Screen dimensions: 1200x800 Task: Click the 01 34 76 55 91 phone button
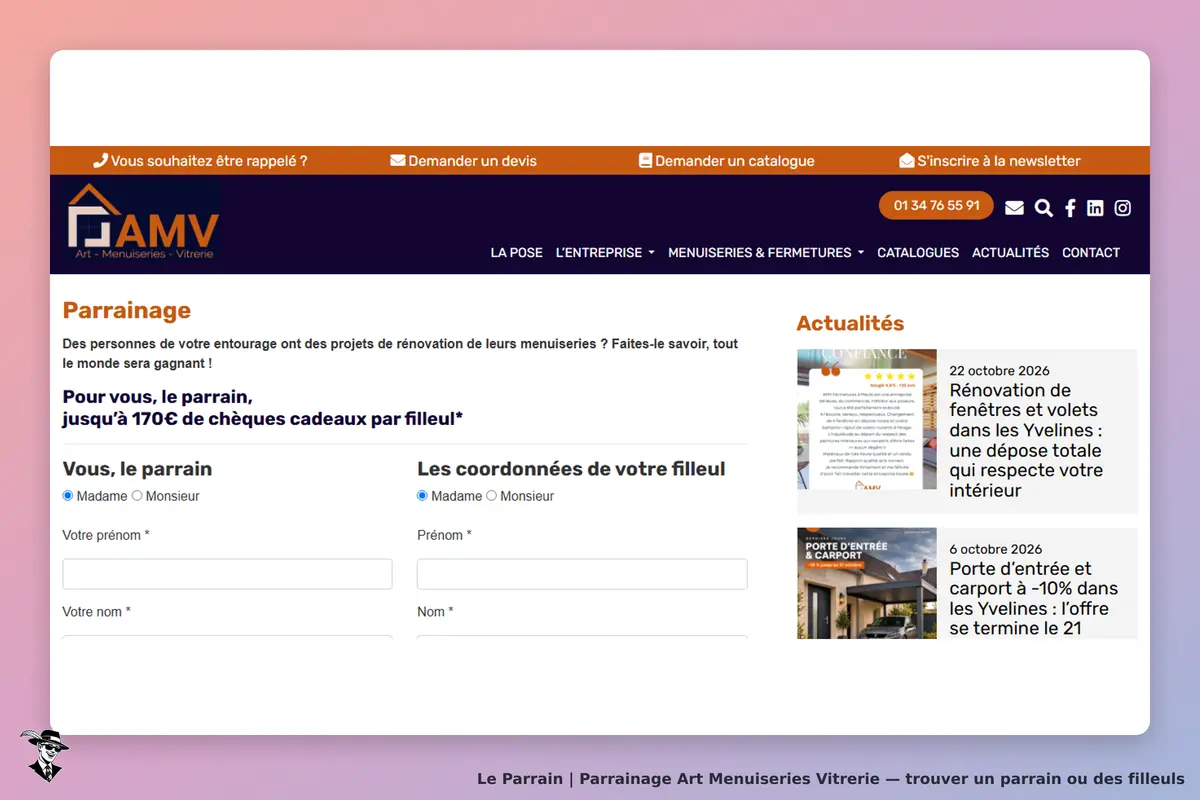pyautogui.click(x=936, y=206)
